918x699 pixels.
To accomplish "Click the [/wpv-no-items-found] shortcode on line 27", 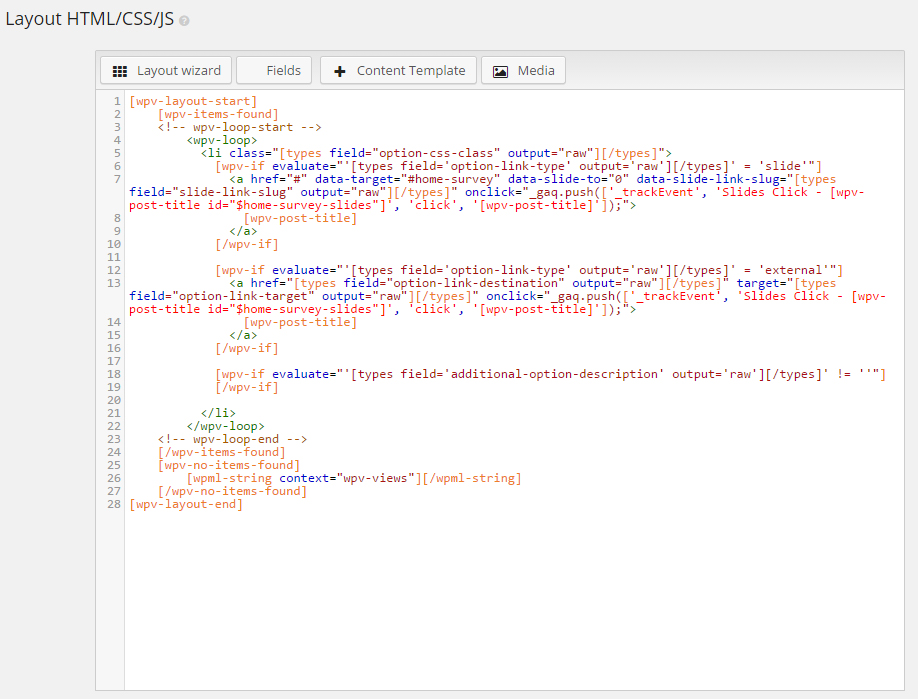I will point(232,491).
